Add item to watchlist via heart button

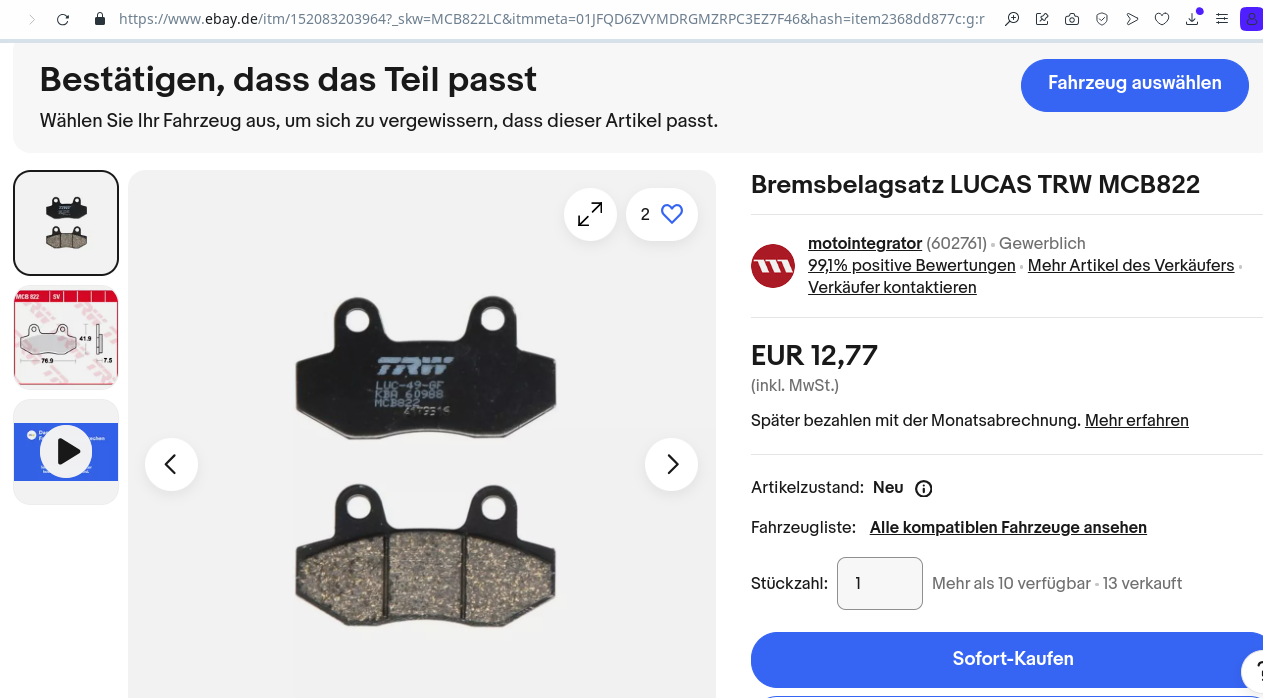(x=662, y=214)
